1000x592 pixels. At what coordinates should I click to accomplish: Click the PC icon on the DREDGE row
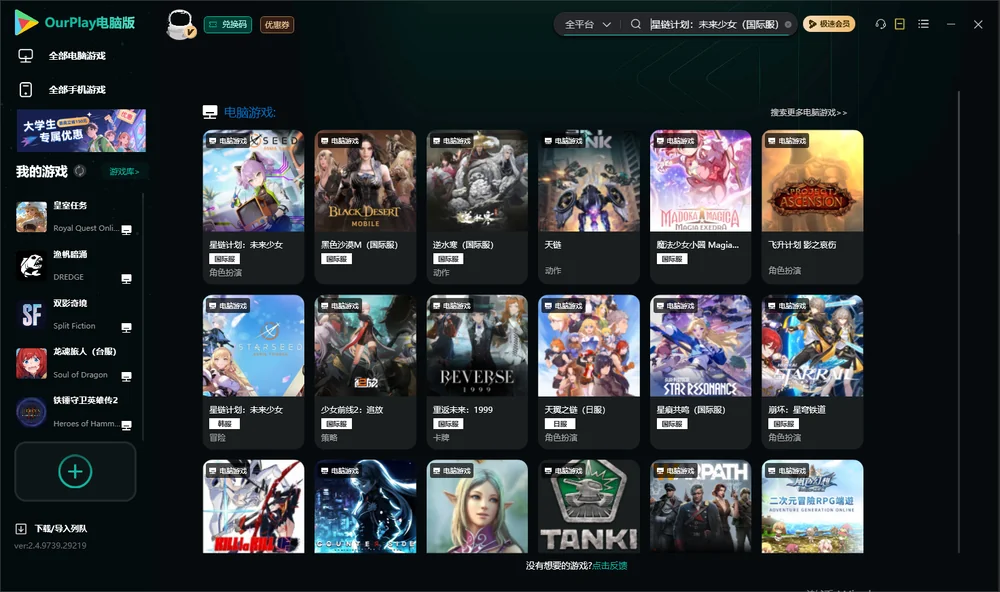tap(126, 279)
